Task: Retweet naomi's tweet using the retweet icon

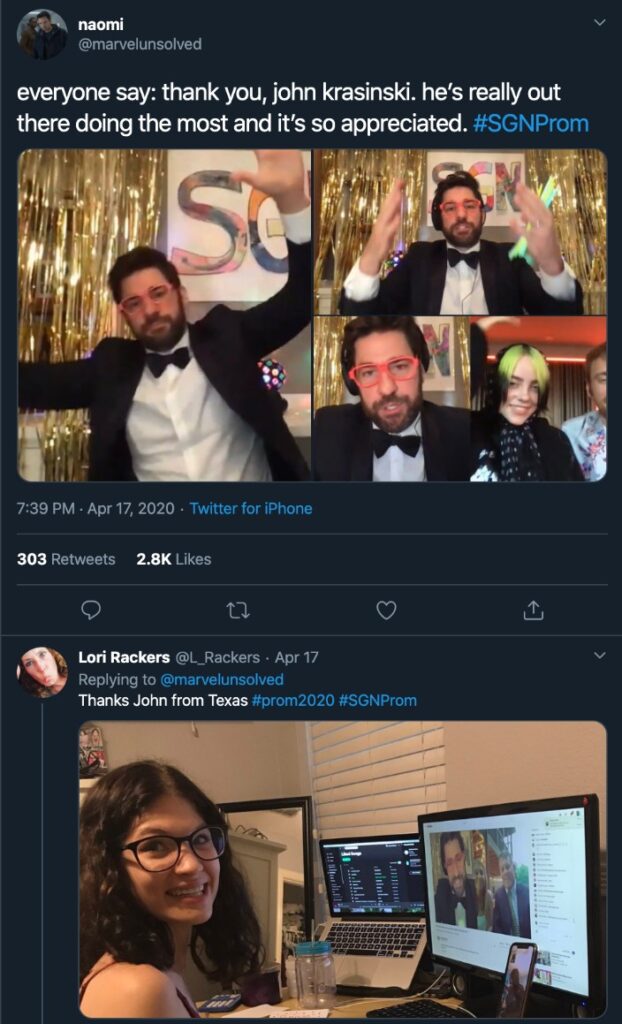Action: click(238, 610)
